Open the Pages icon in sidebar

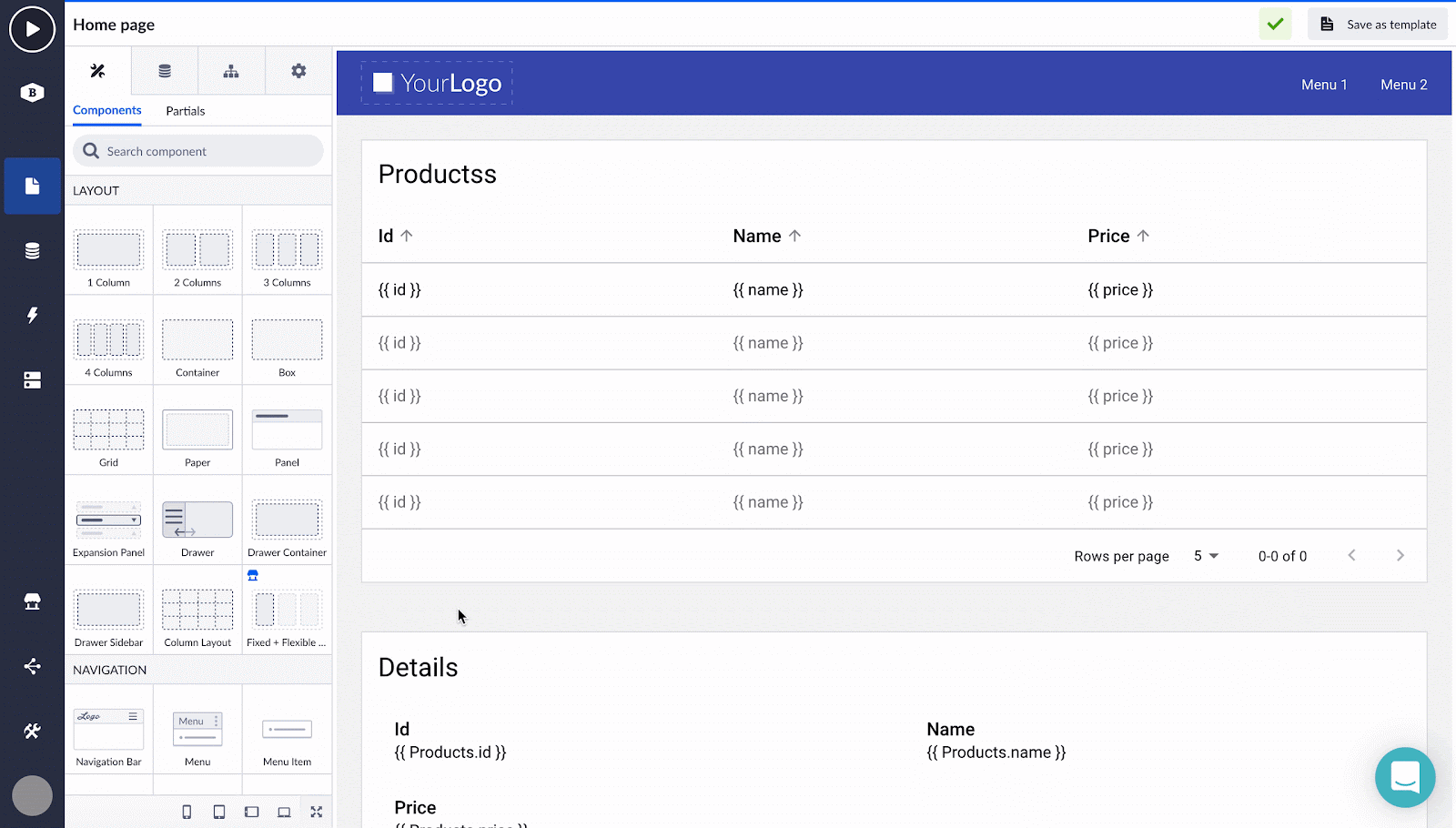pyautogui.click(x=32, y=186)
